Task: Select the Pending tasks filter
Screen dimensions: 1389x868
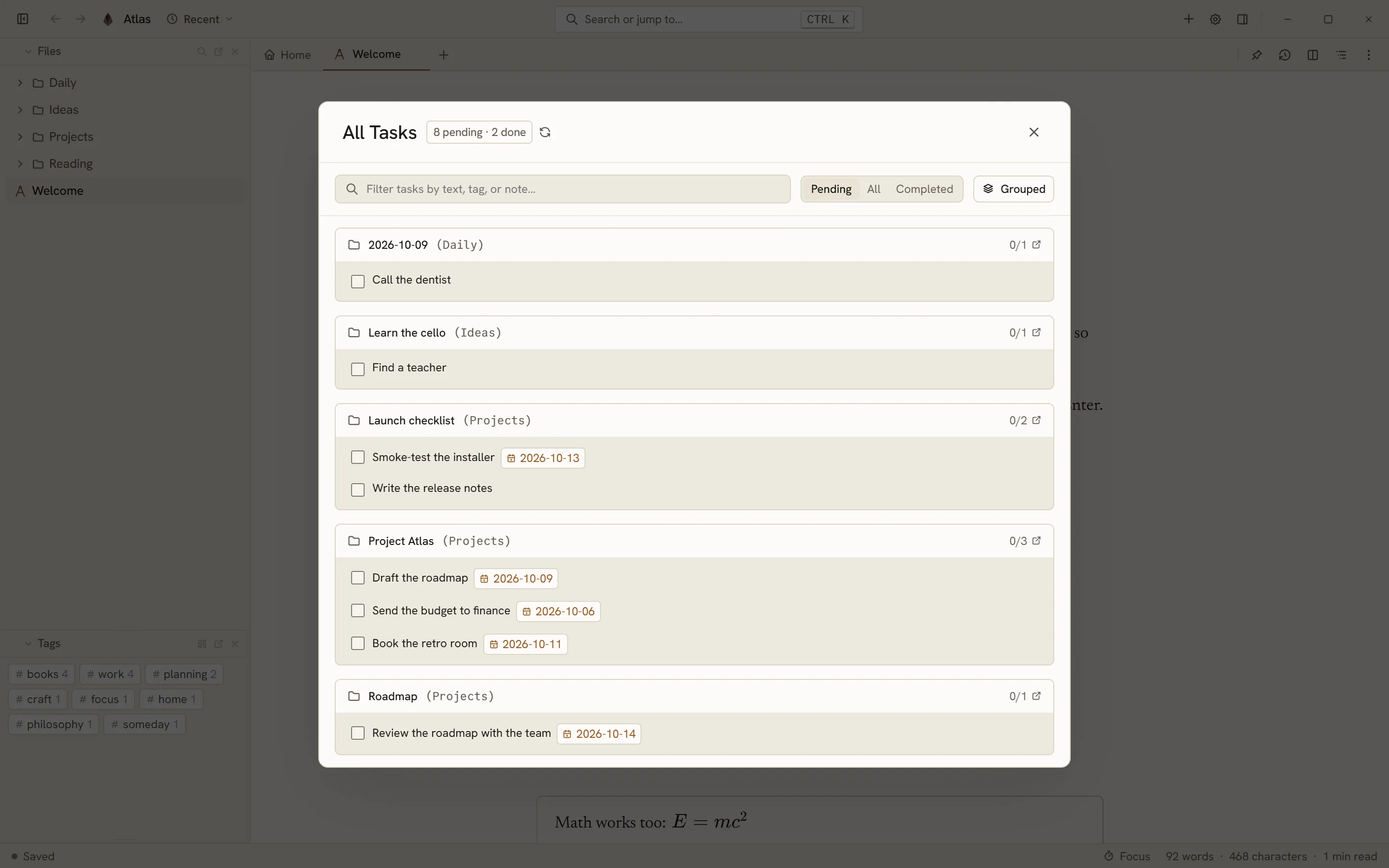Action: [831, 189]
